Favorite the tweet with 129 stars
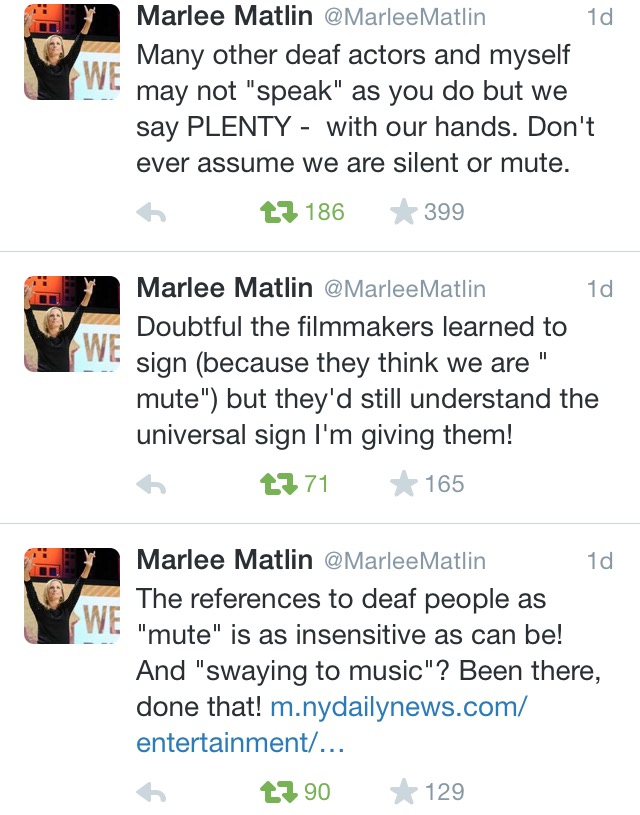 (x=403, y=792)
